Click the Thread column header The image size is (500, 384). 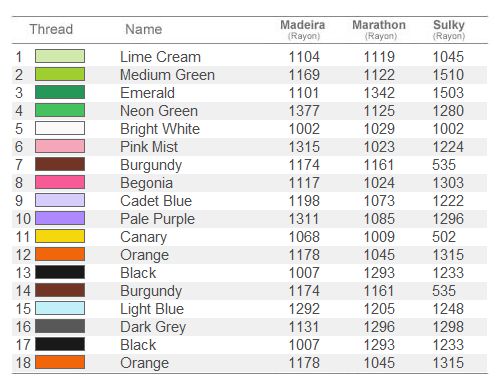click(x=51, y=29)
